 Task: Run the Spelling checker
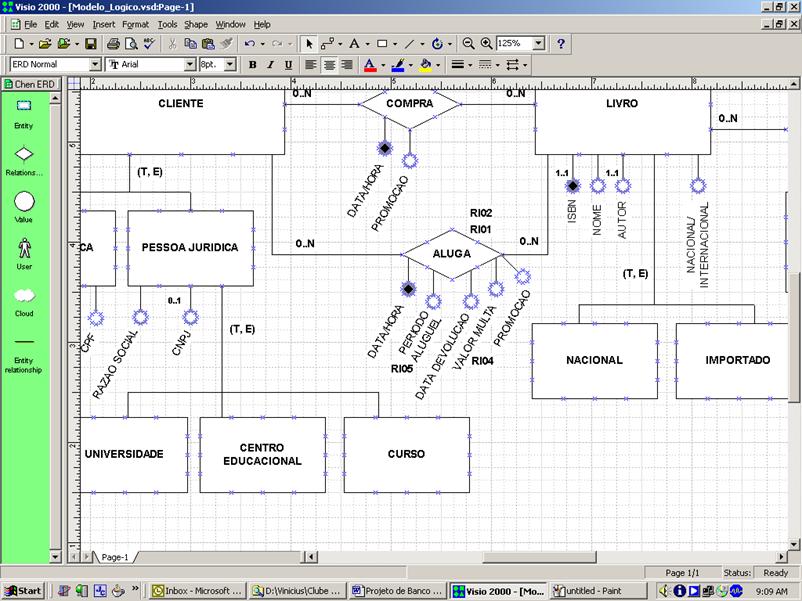click(147, 44)
